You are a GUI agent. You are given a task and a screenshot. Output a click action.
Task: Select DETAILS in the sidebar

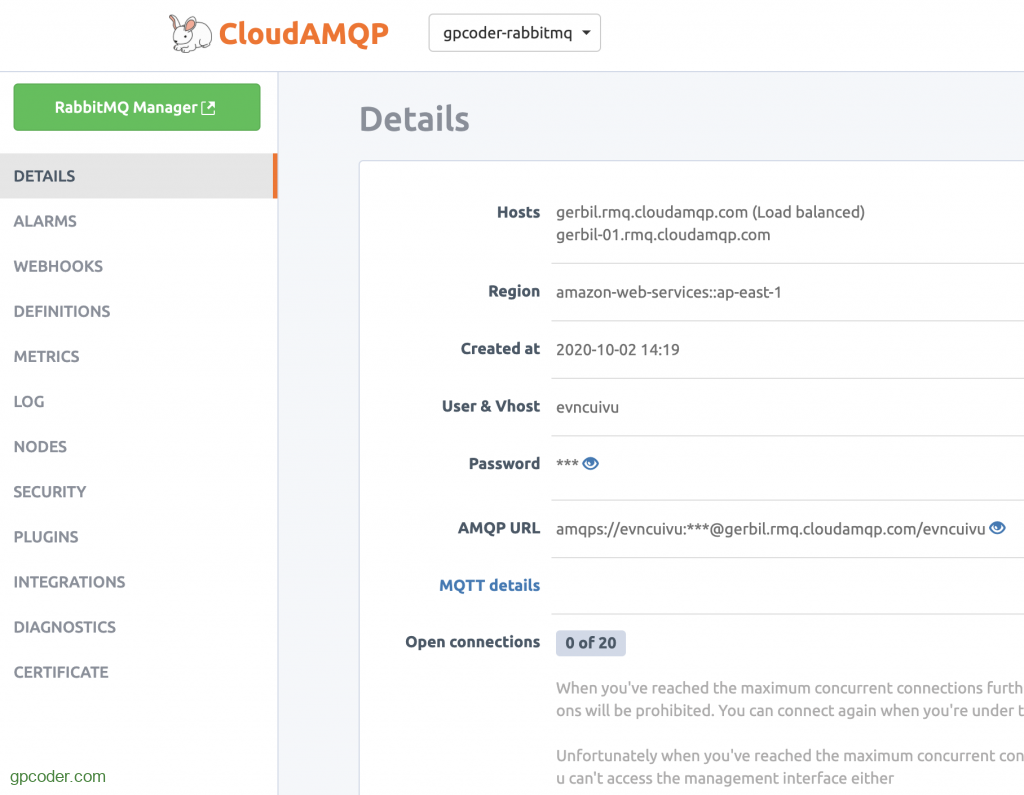click(x=45, y=176)
